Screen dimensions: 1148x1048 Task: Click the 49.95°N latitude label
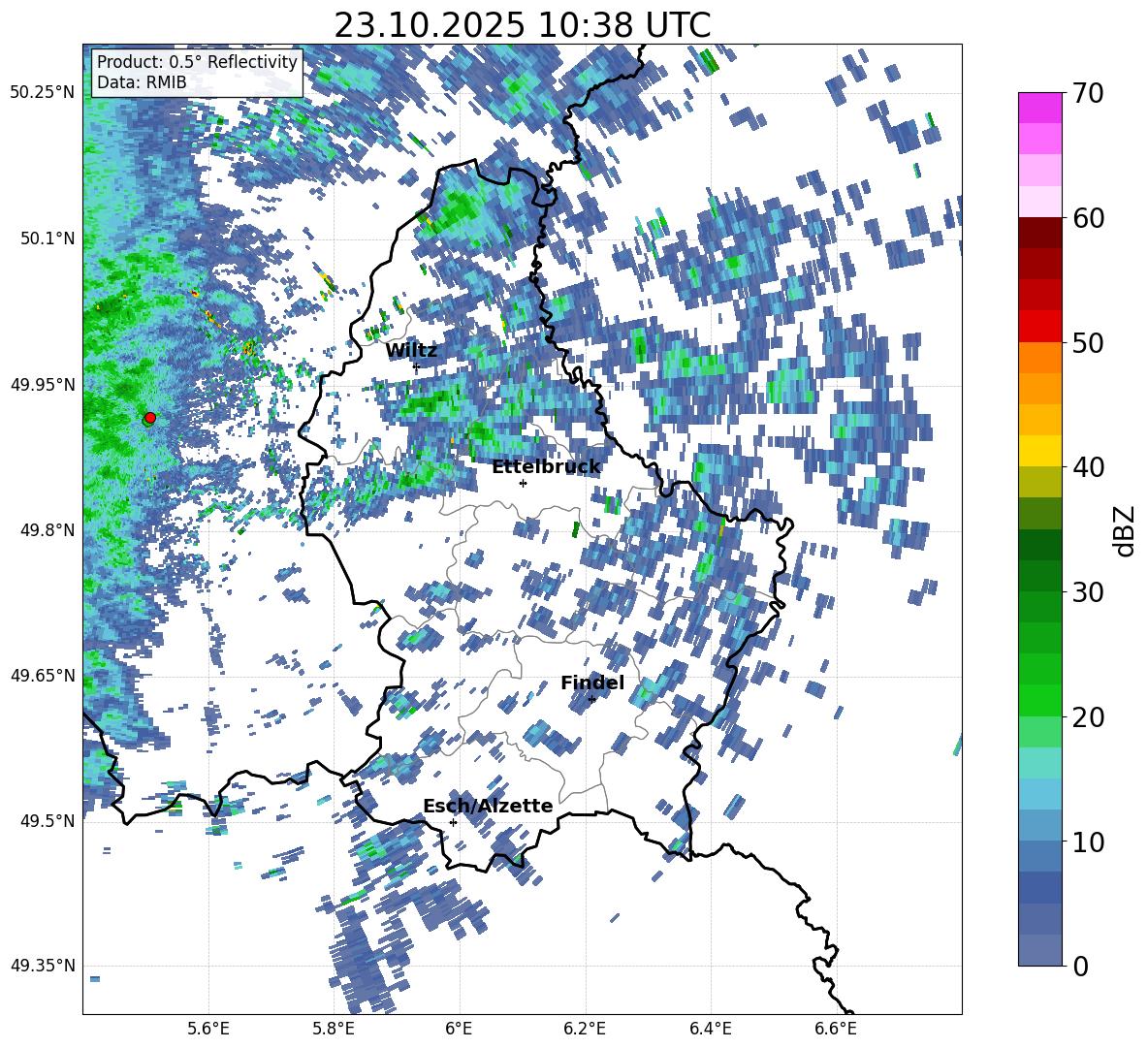pos(43,384)
